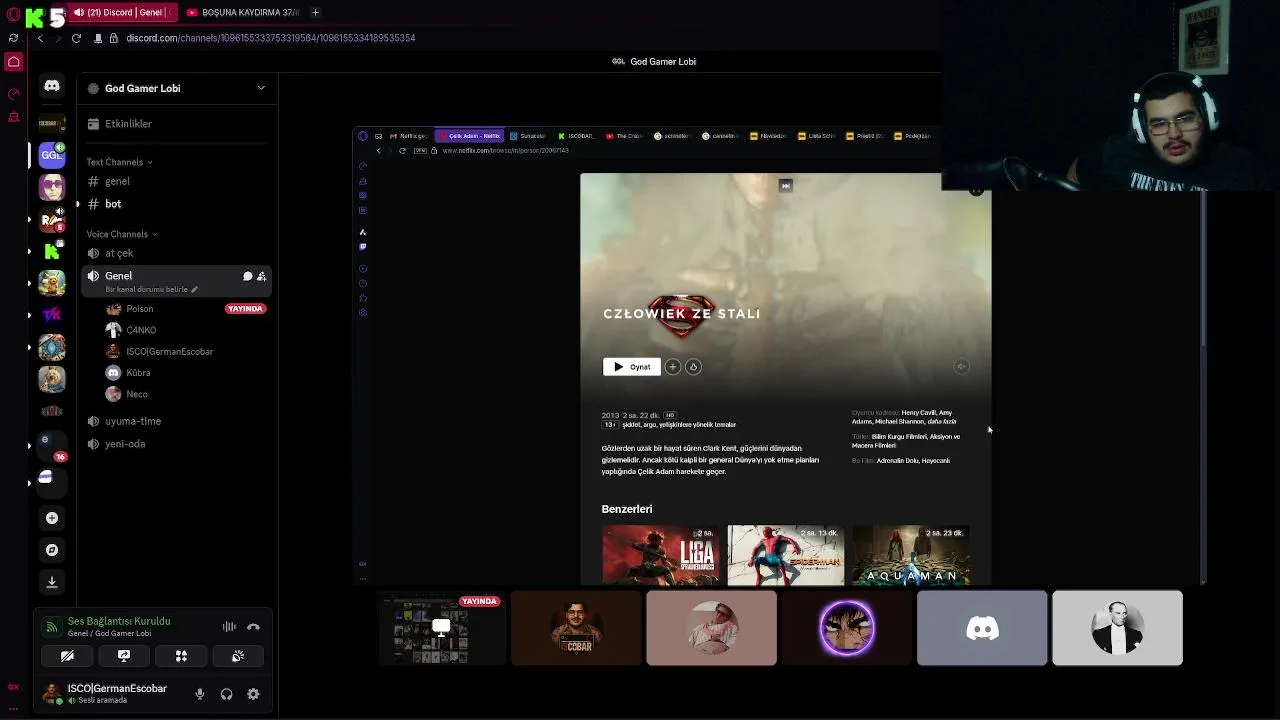
Task: Toggle camera on in voice panel
Action: pyautogui.click(x=67, y=656)
